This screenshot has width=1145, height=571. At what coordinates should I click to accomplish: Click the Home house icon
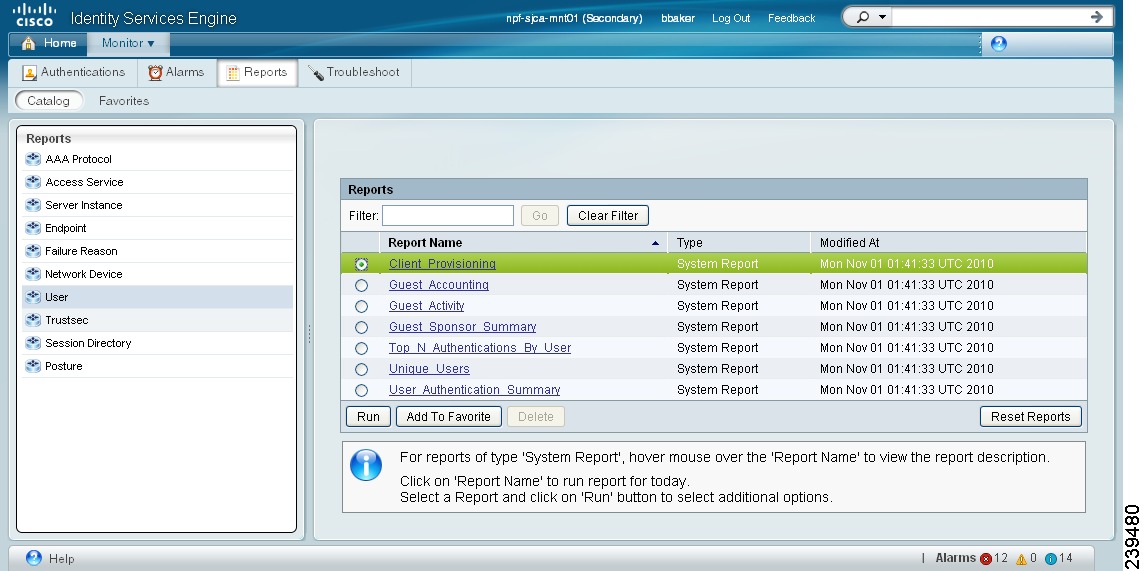[28, 43]
